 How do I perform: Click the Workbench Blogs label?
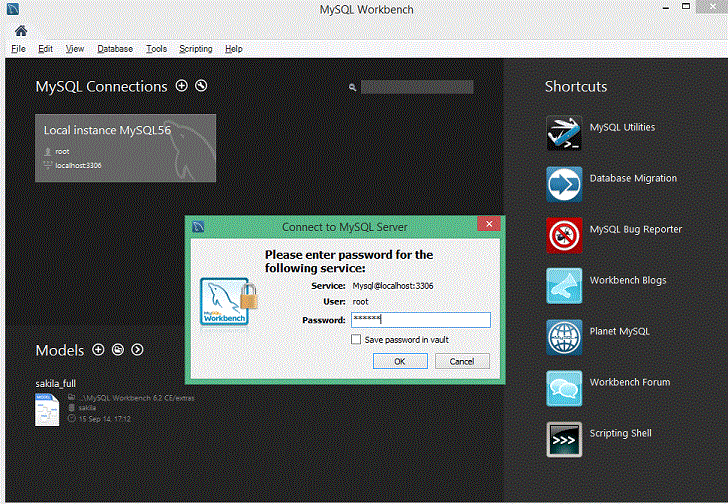(x=628, y=280)
